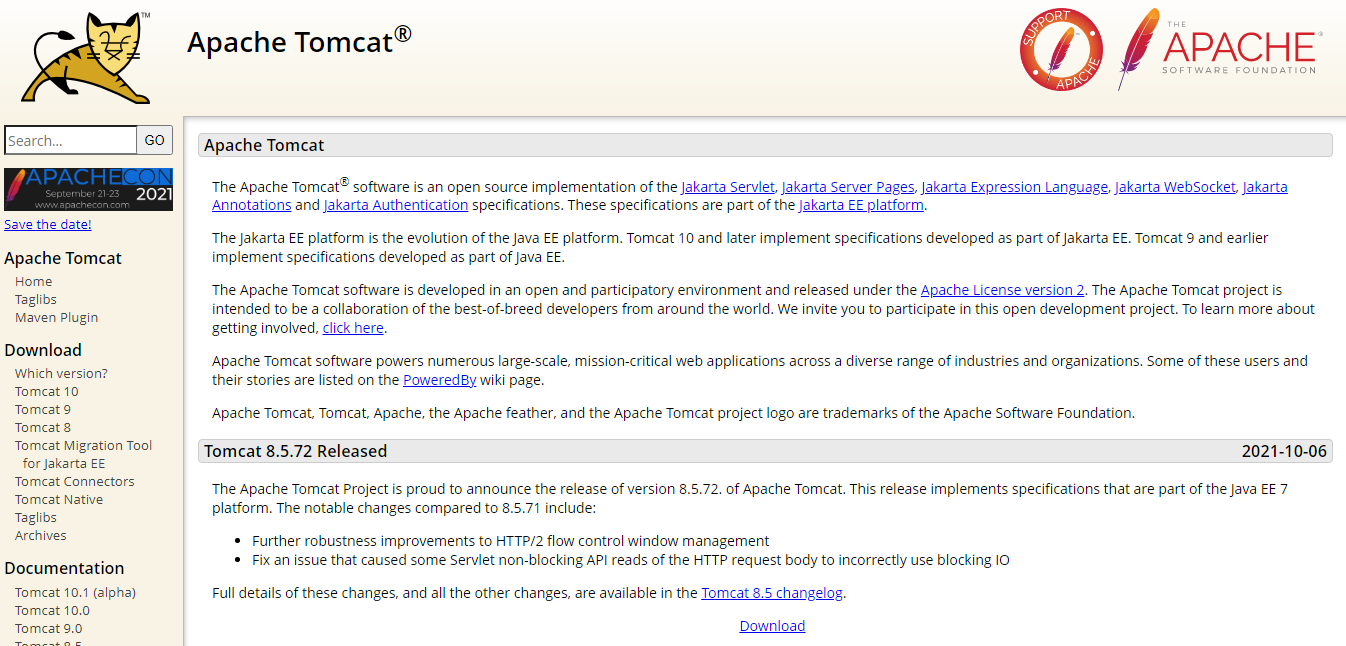Open the ApacheCon 2021 banner
The height and width of the screenshot is (646, 1346).
click(88, 189)
